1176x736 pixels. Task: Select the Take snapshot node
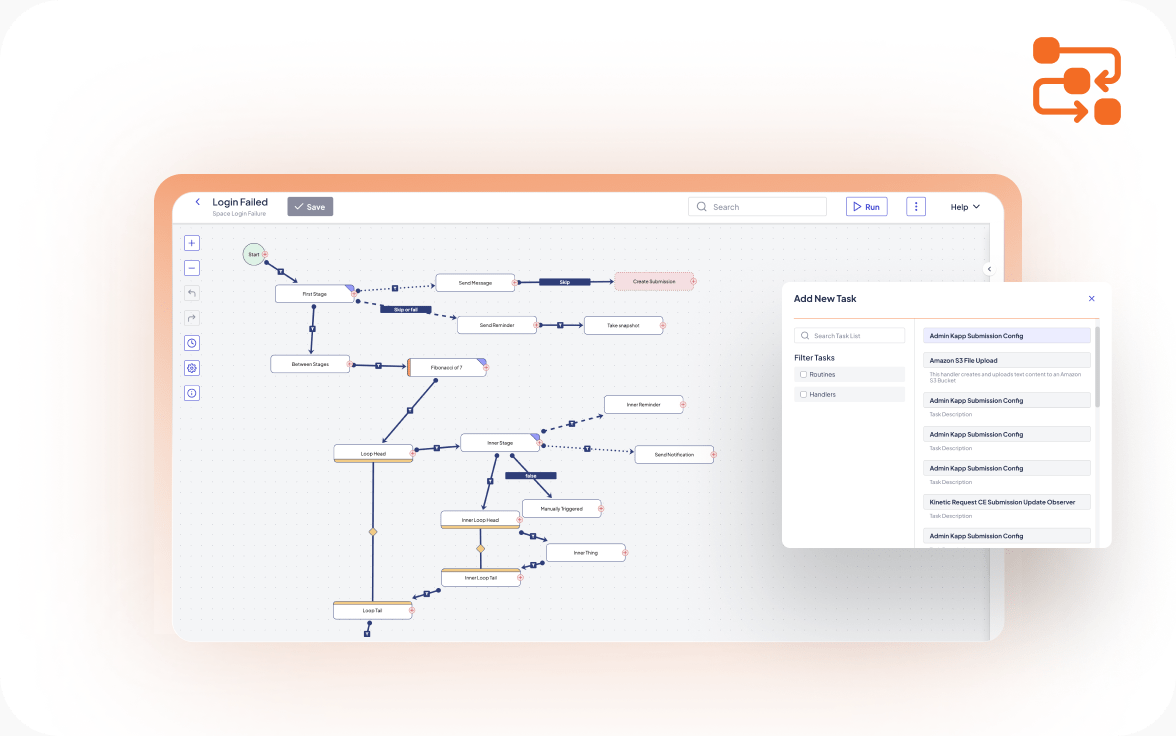pos(623,326)
